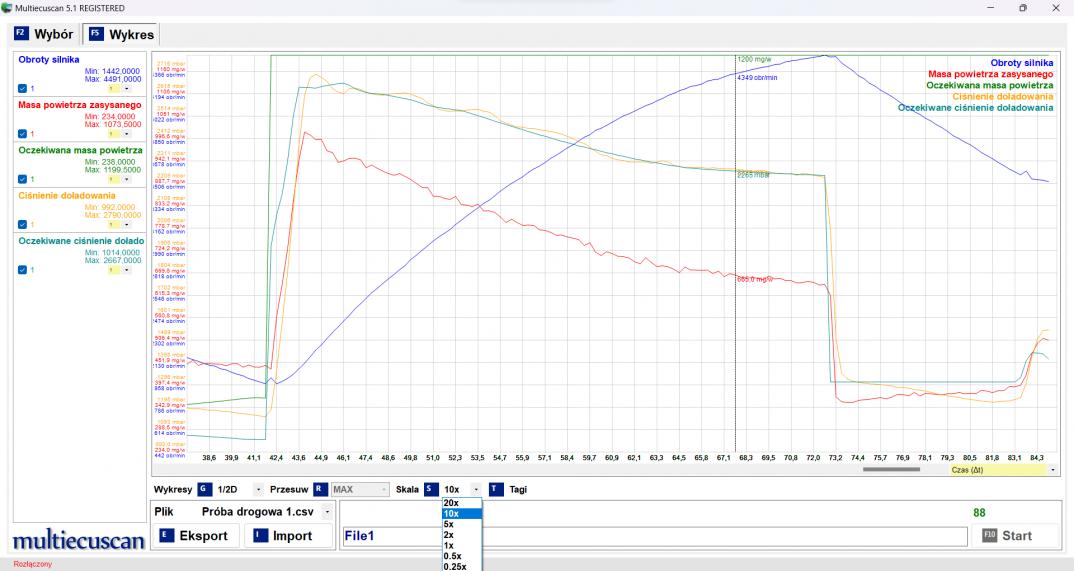Toggle Obroty silnika graph checkbox

click(22, 88)
